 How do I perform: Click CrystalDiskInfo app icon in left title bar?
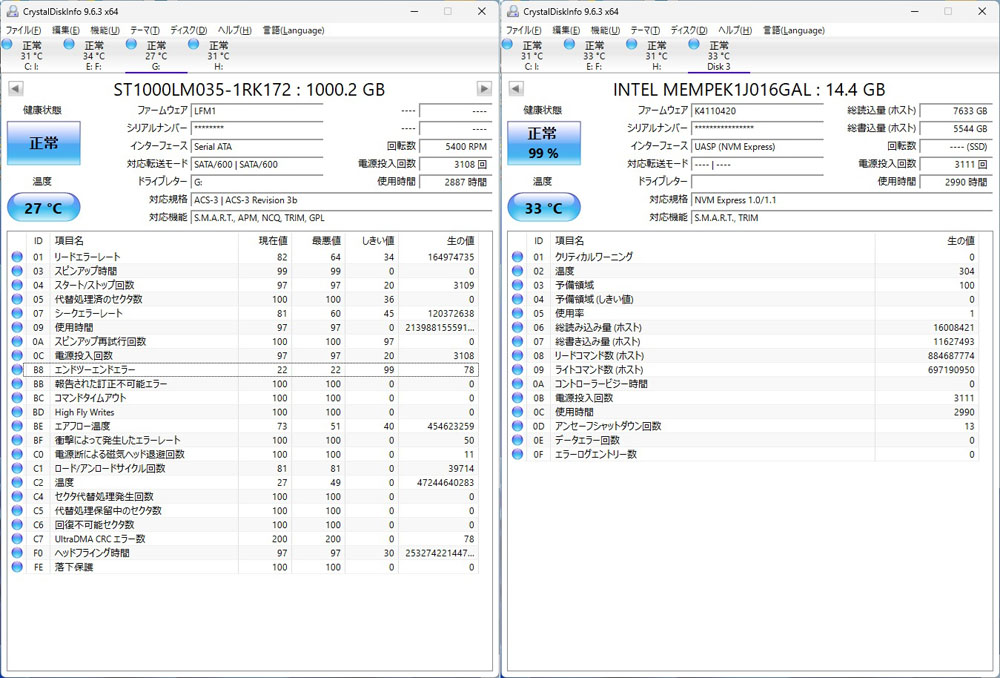[12, 11]
